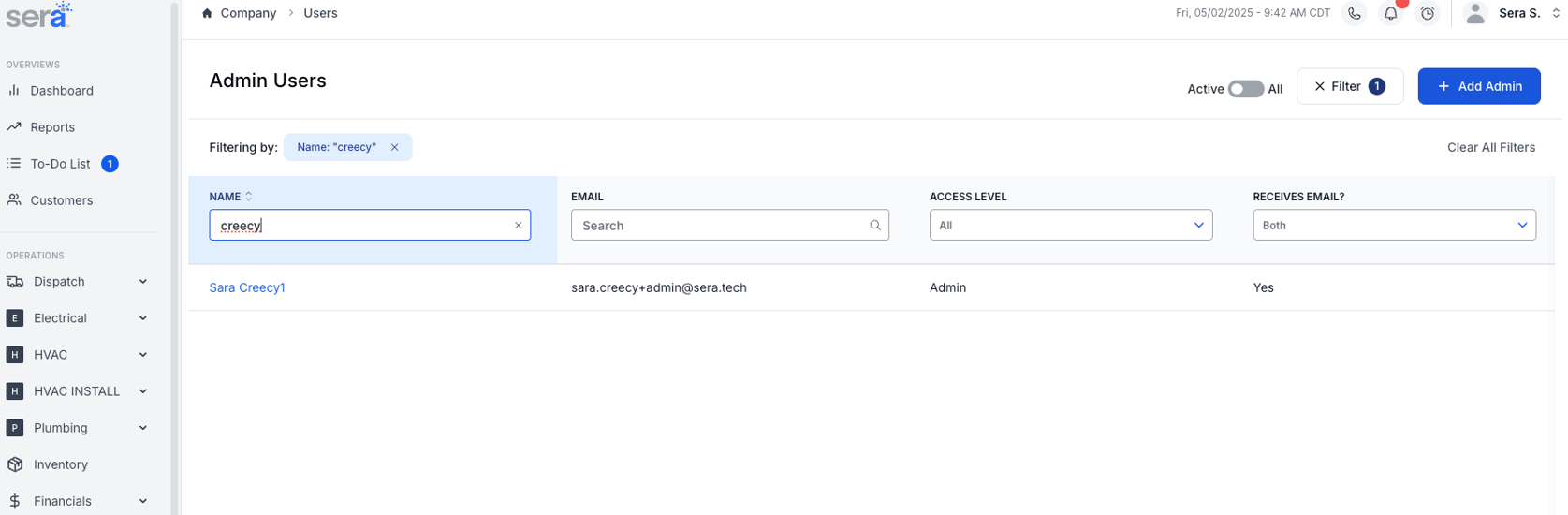Viewport: 1568px width, 515px height.
Task: Click the home icon in breadcrumb
Action: [x=207, y=13]
